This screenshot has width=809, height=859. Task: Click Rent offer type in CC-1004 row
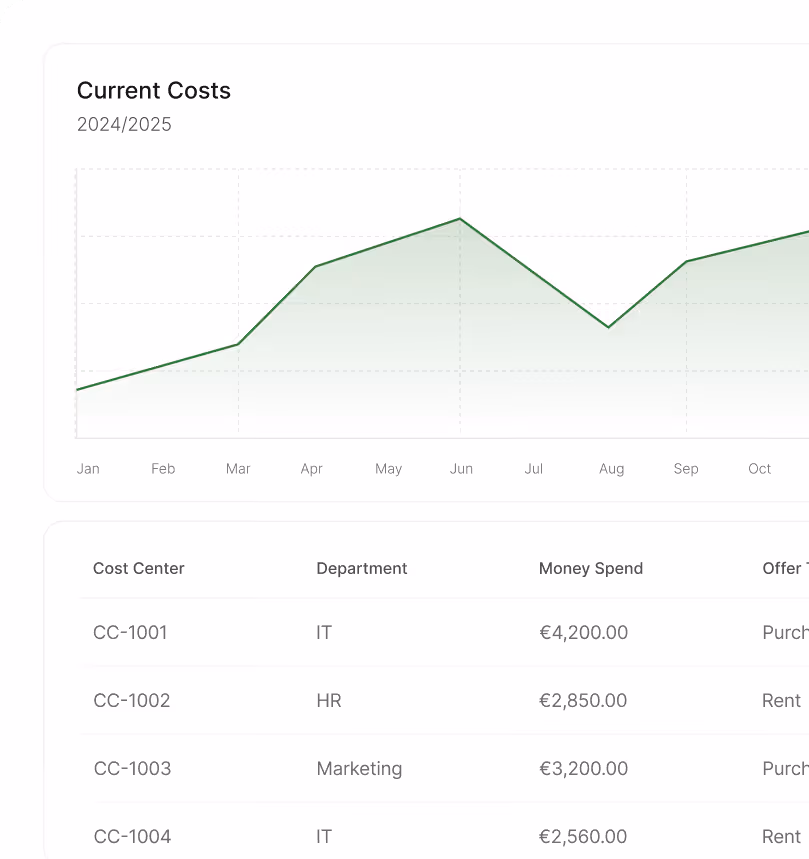(x=781, y=837)
